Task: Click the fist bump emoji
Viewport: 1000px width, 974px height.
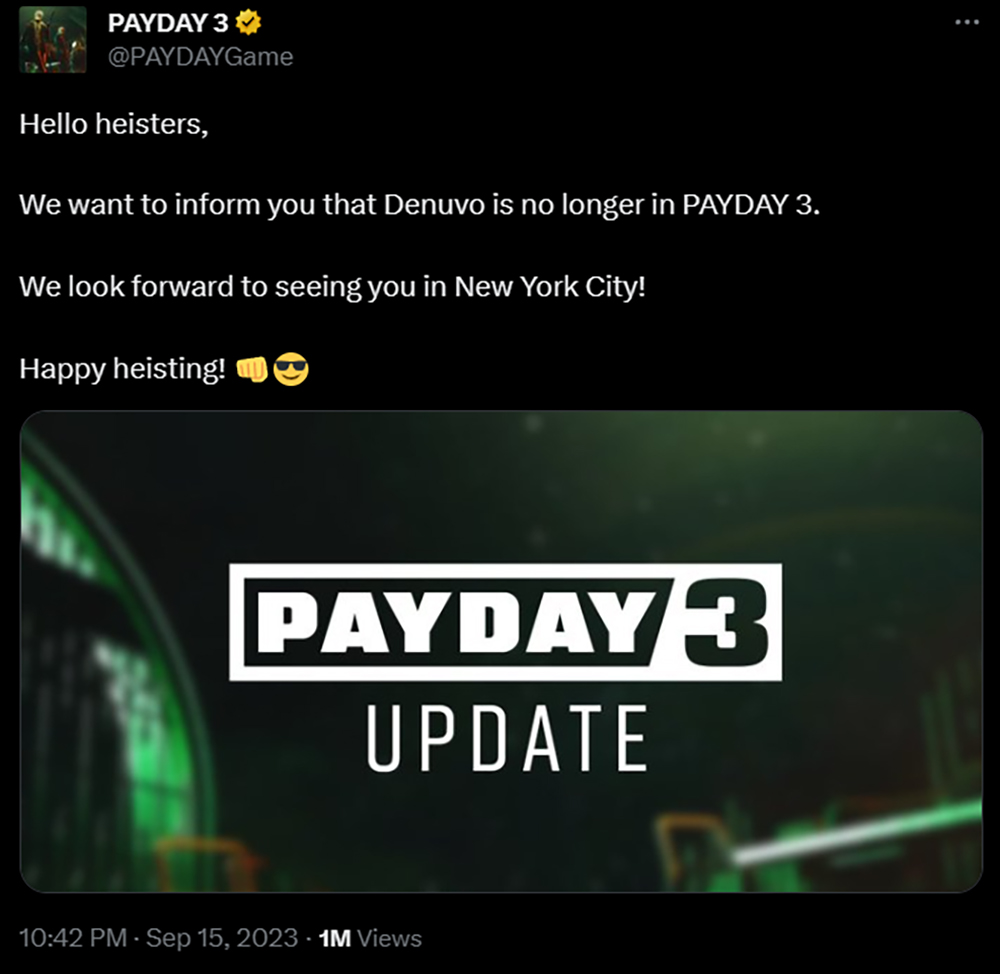Action: click(x=252, y=369)
